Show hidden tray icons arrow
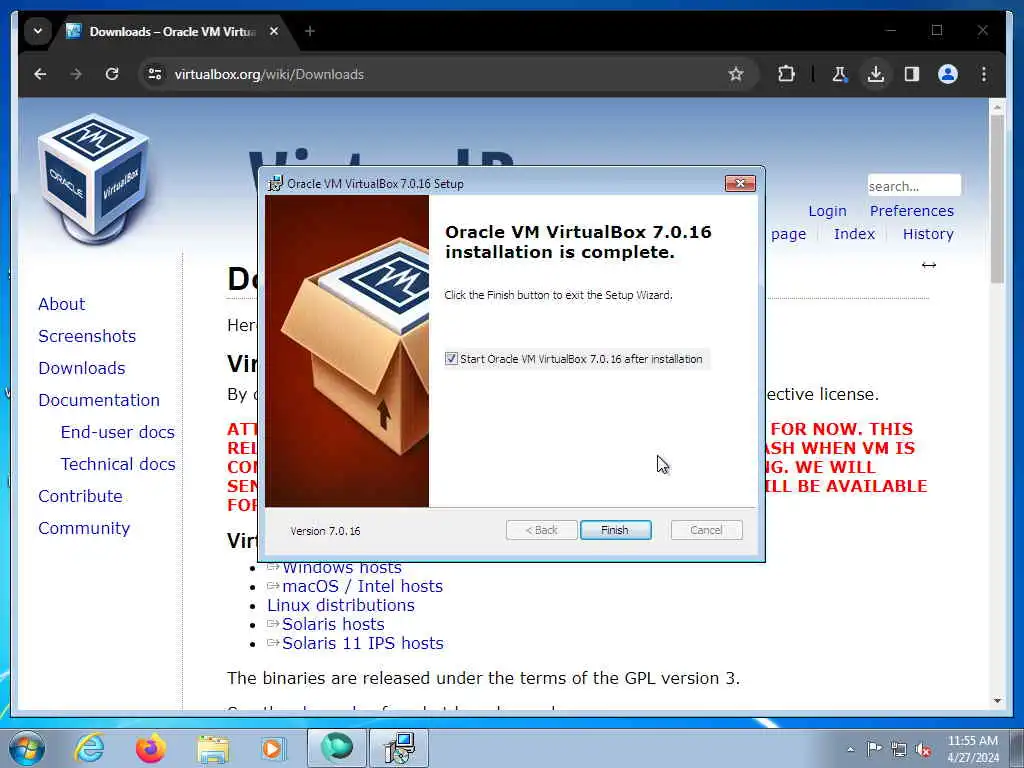The height and width of the screenshot is (768, 1024). point(850,749)
